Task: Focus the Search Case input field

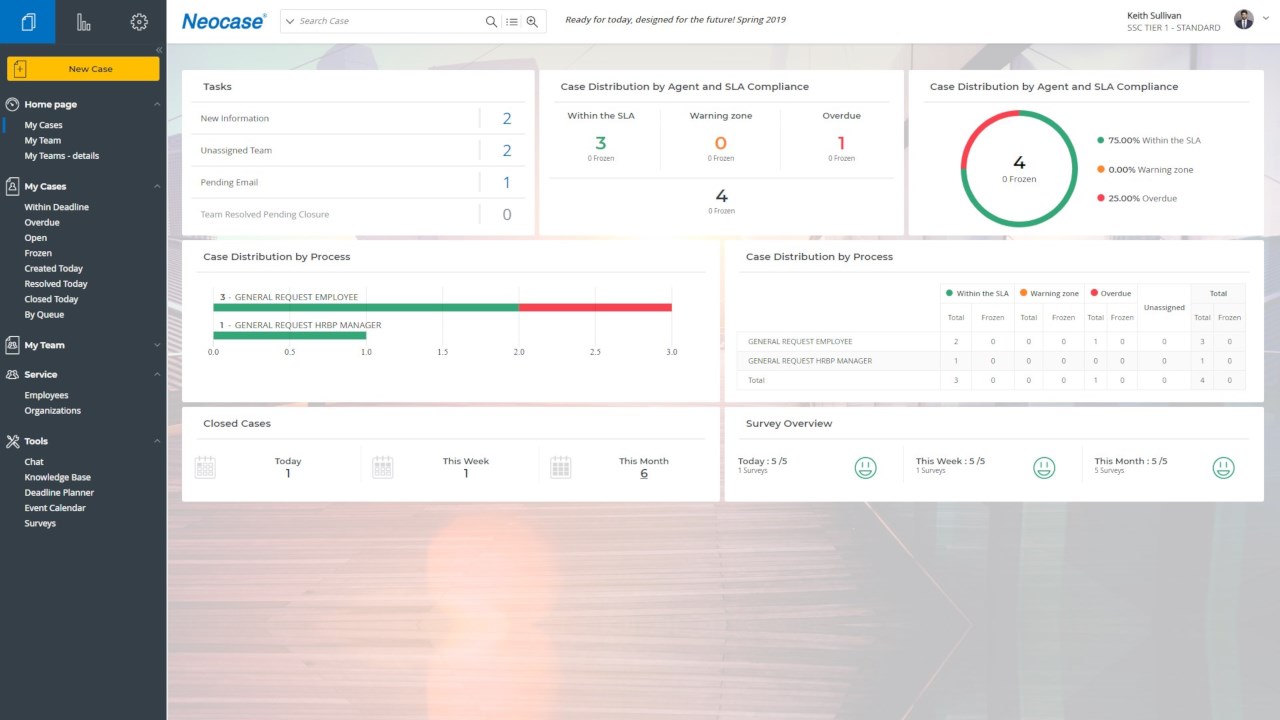Action: pyautogui.click(x=390, y=21)
